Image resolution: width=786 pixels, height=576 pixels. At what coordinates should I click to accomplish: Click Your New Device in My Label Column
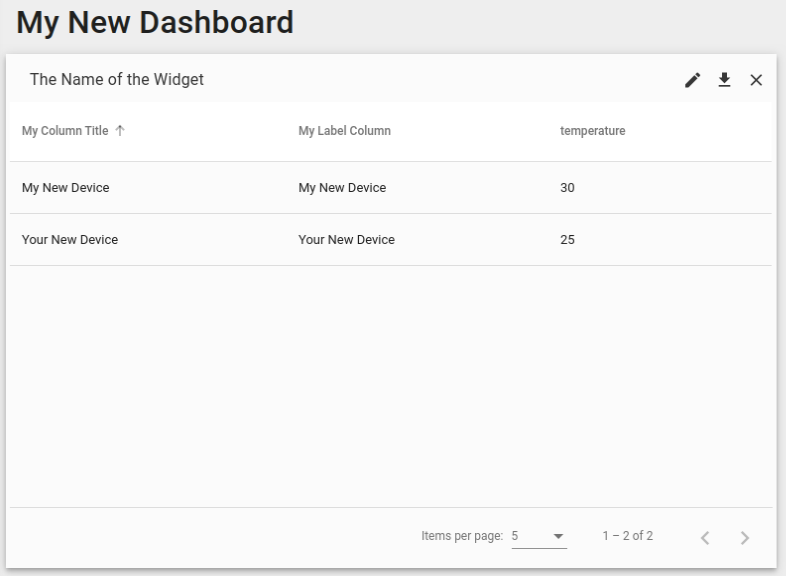click(346, 240)
